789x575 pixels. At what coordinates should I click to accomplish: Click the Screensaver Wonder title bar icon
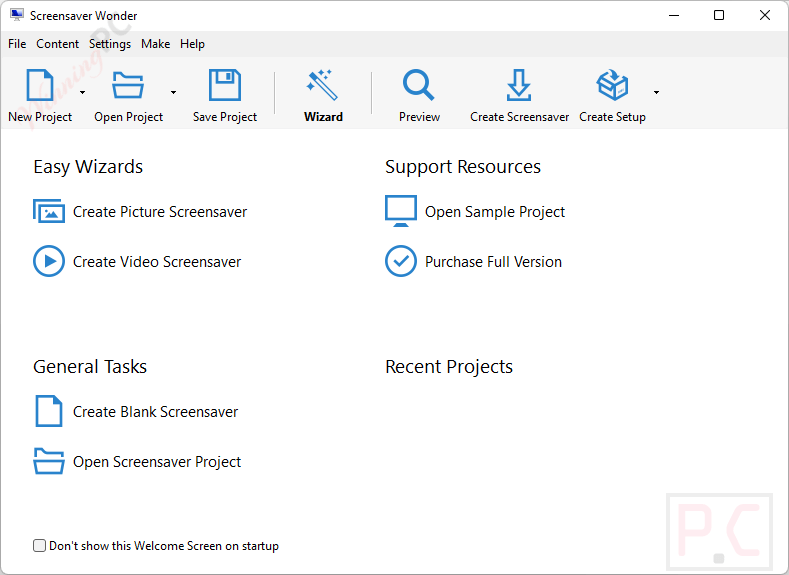(17, 15)
